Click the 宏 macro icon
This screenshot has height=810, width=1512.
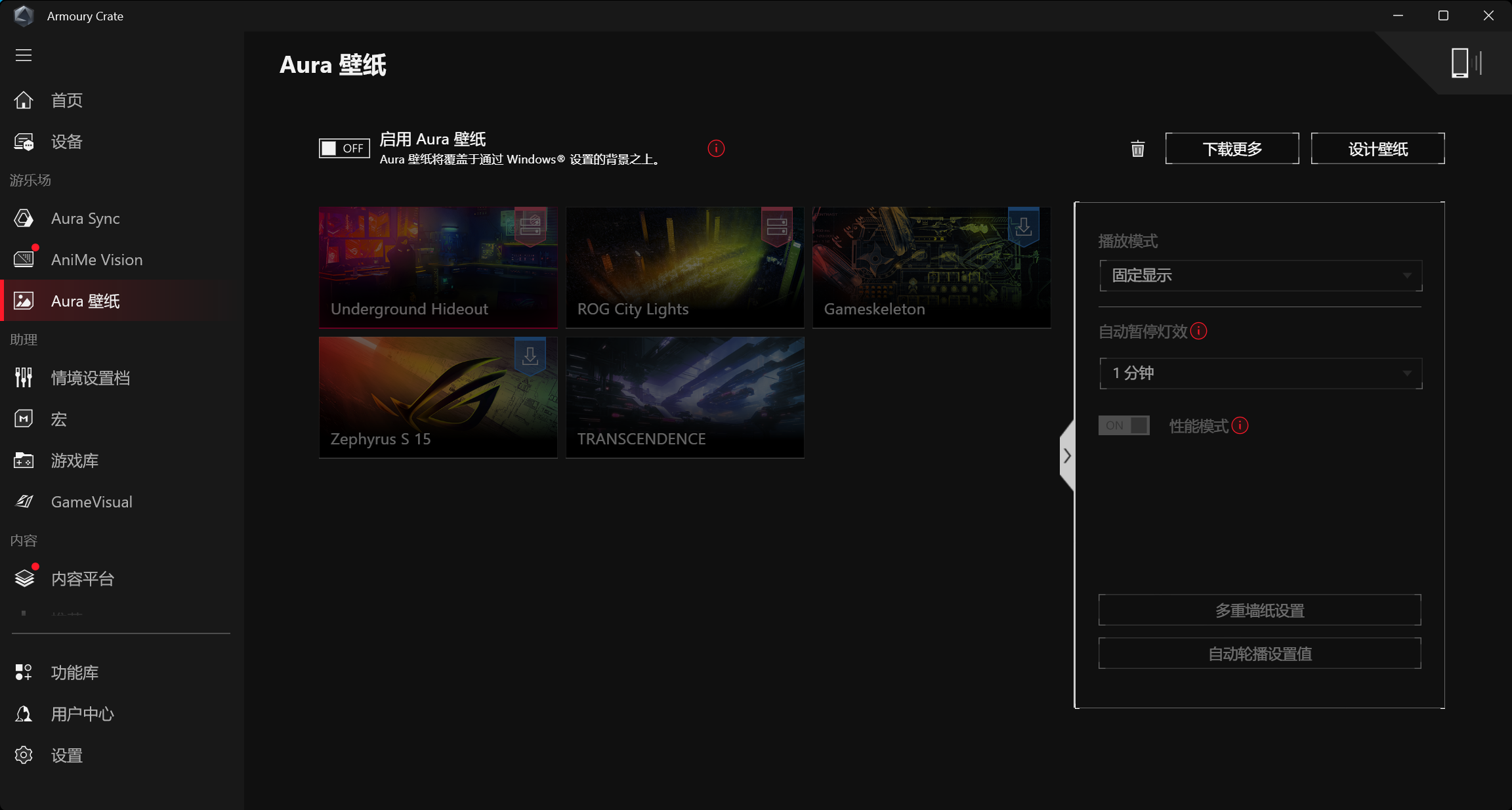pos(24,419)
